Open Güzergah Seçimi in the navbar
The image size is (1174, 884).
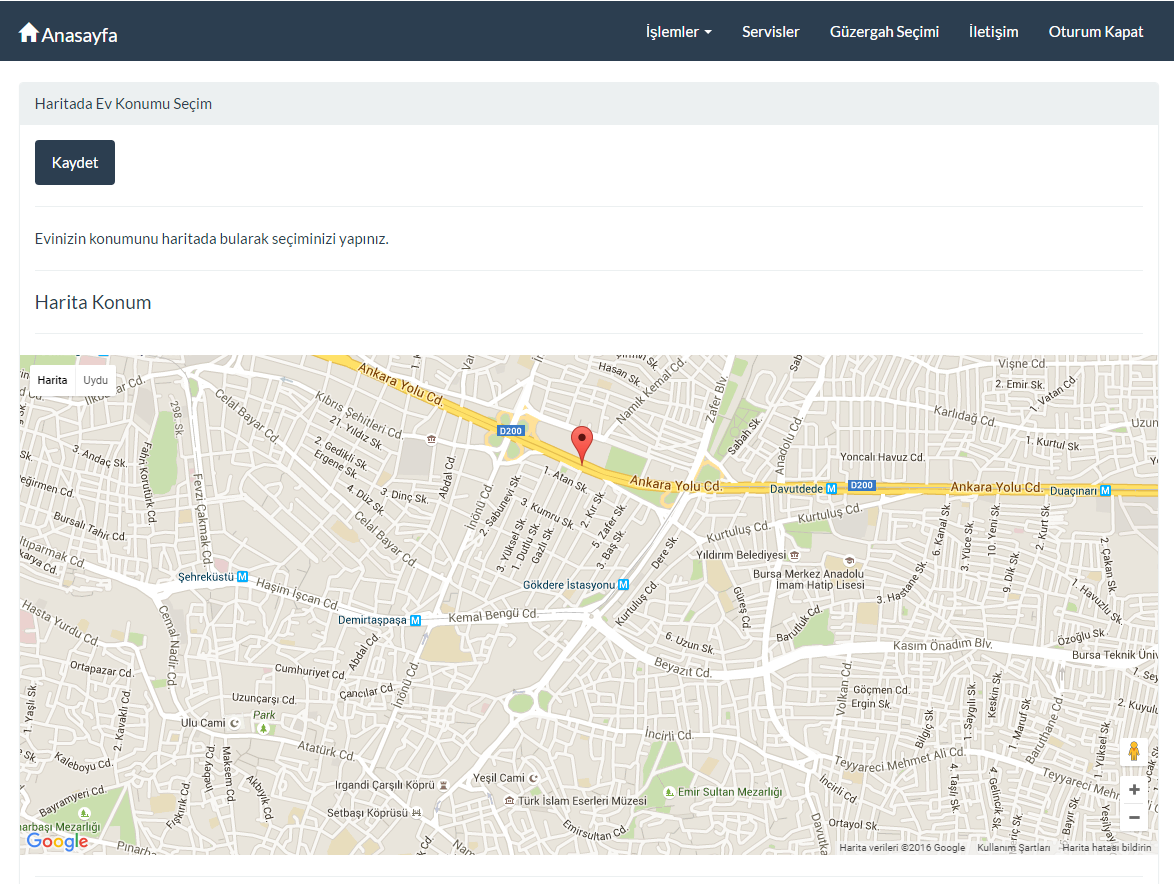coord(883,31)
